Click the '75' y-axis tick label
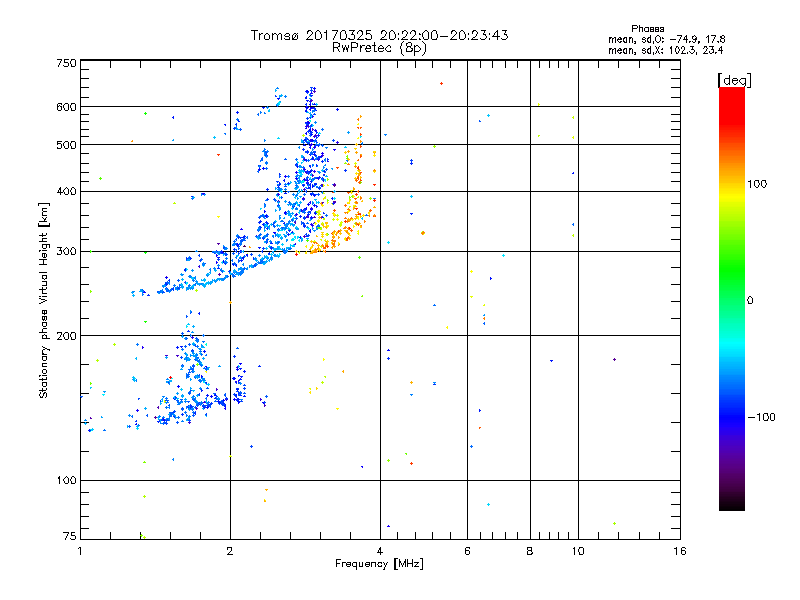This screenshot has width=800, height=600. pyautogui.click(x=70, y=536)
